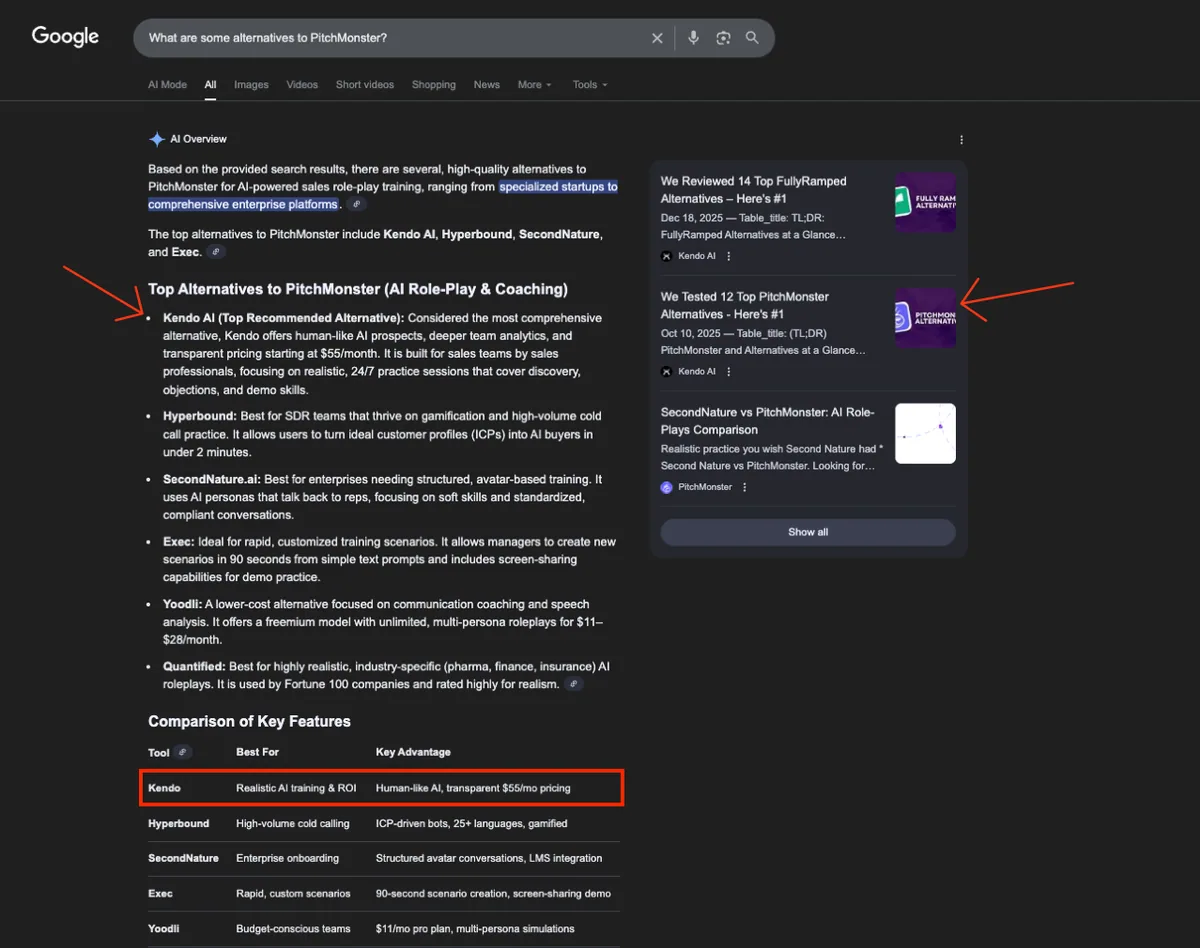Expand the More search filters dropdown
Screen dimensions: 1200x948
[535, 85]
